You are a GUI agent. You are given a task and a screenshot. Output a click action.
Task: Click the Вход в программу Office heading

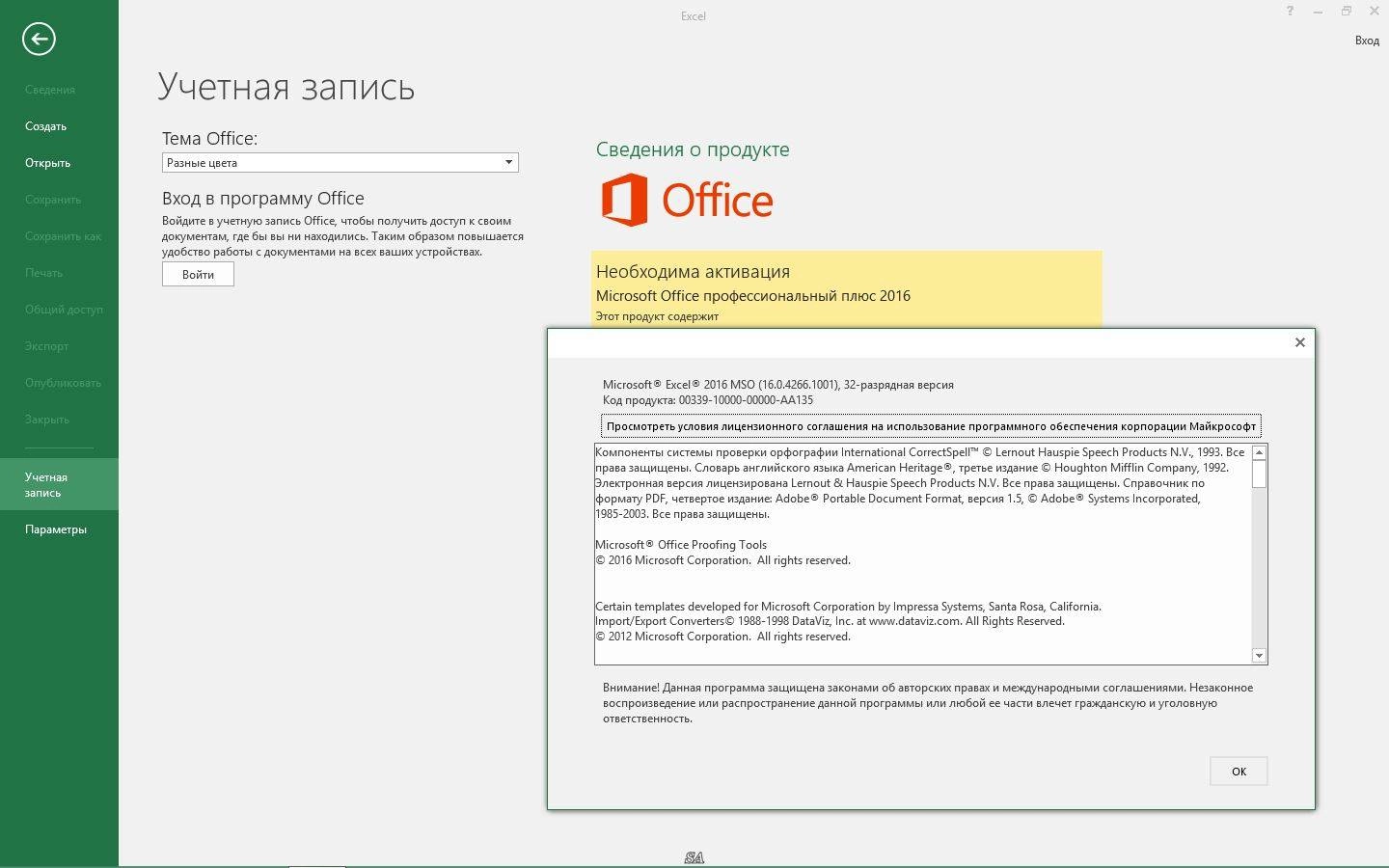click(263, 198)
